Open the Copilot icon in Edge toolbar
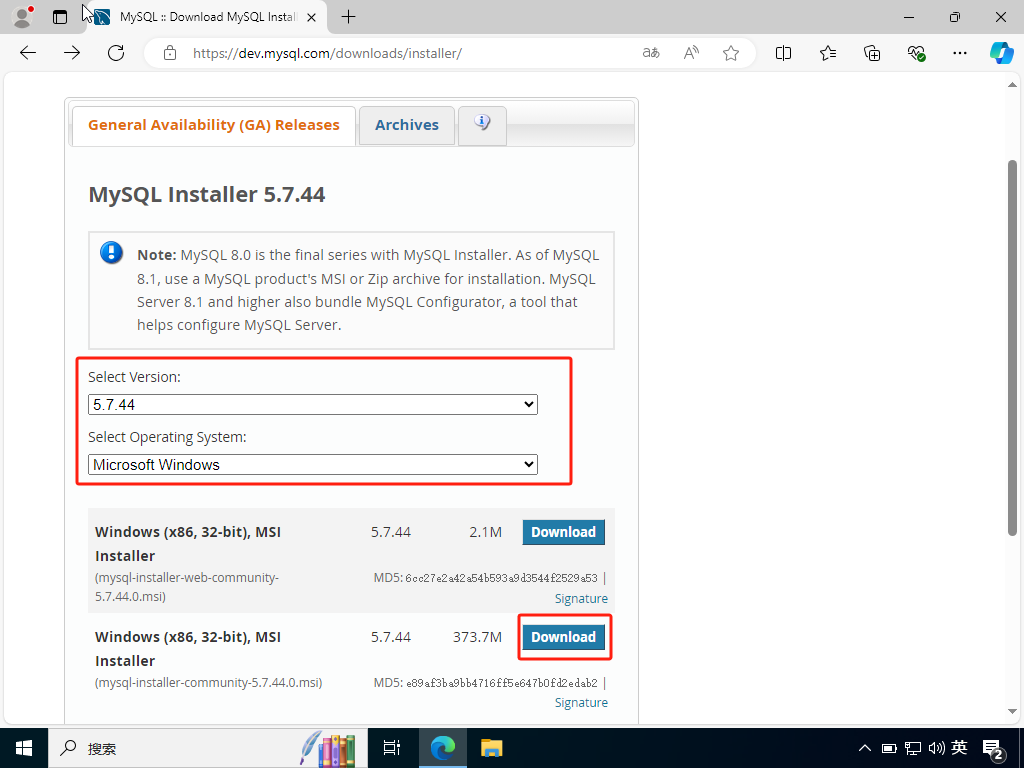 coord(1001,53)
